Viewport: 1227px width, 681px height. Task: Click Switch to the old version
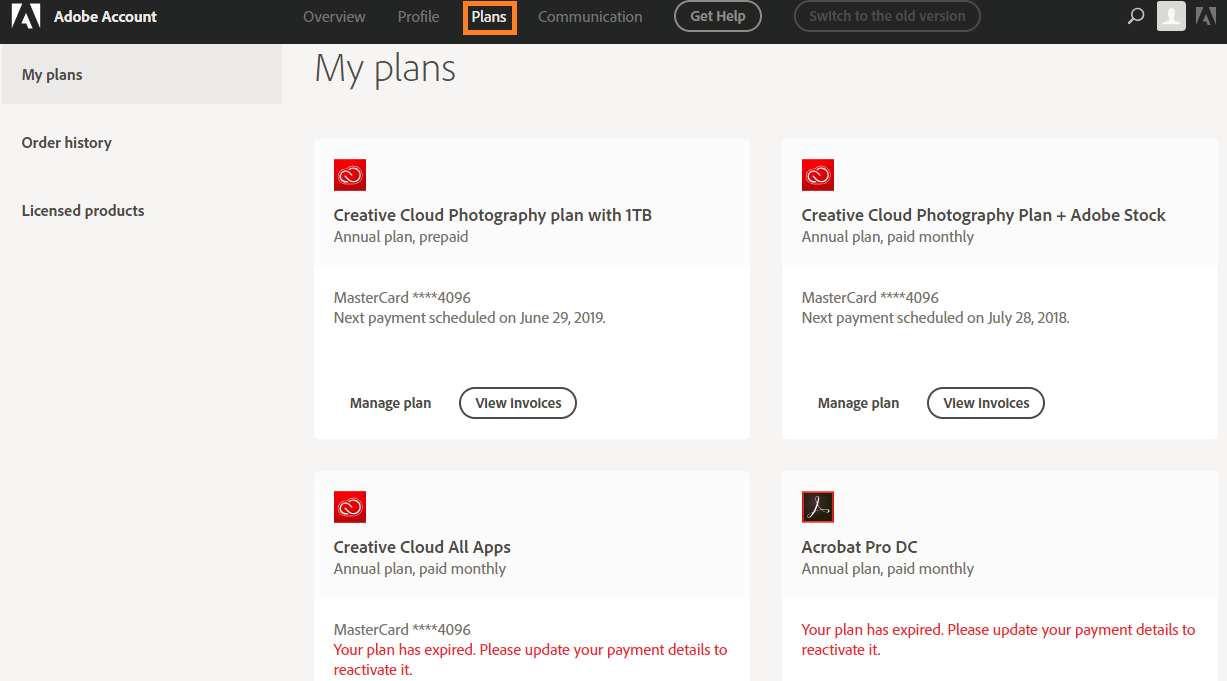887,16
